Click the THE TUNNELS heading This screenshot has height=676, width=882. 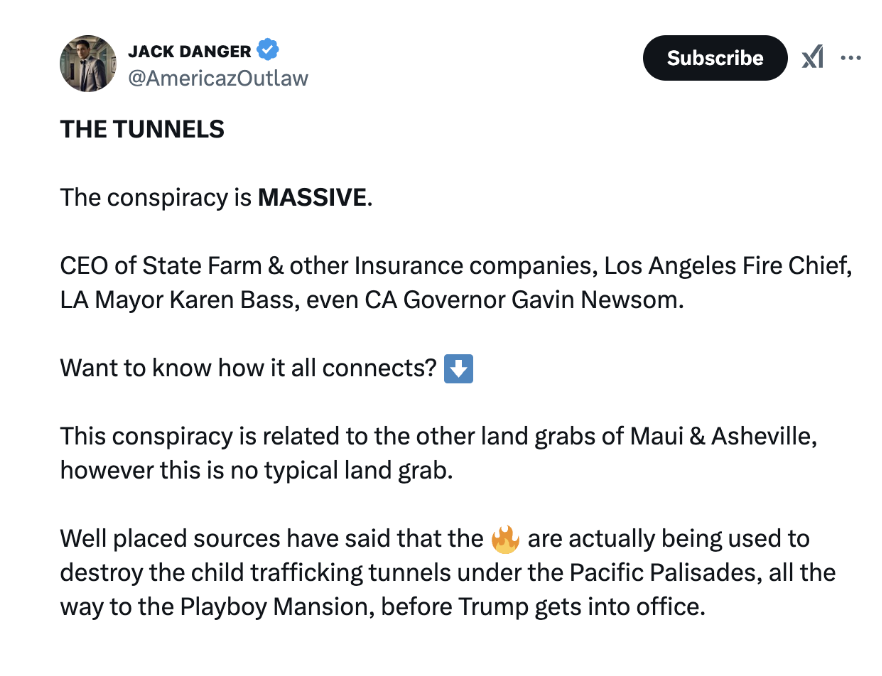[x=142, y=129]
